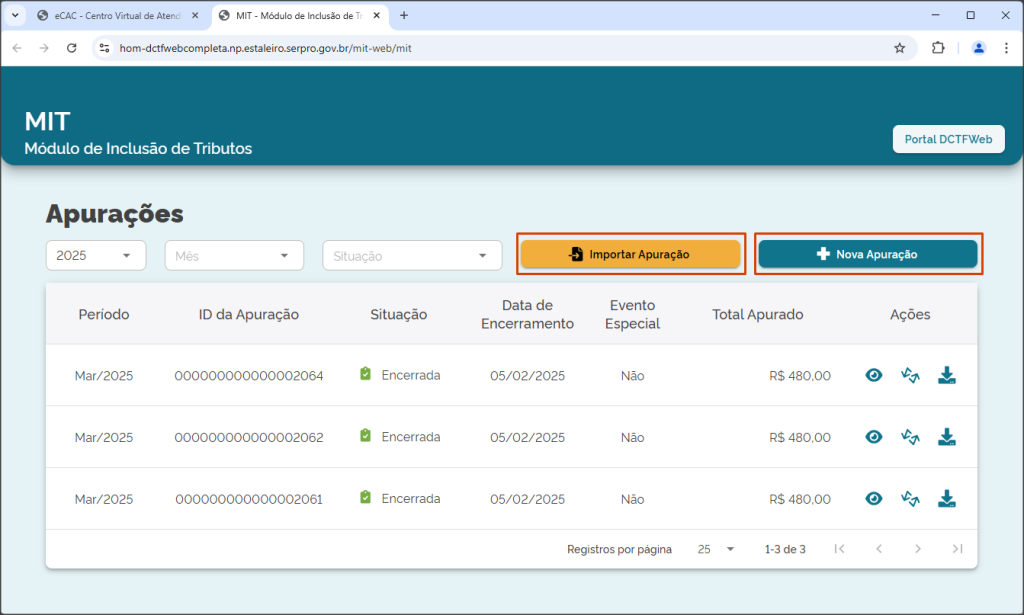The width and height of the screenshot is (1024, 615).
Task: Click the Total Apurado column header
Action: (758, 314)
